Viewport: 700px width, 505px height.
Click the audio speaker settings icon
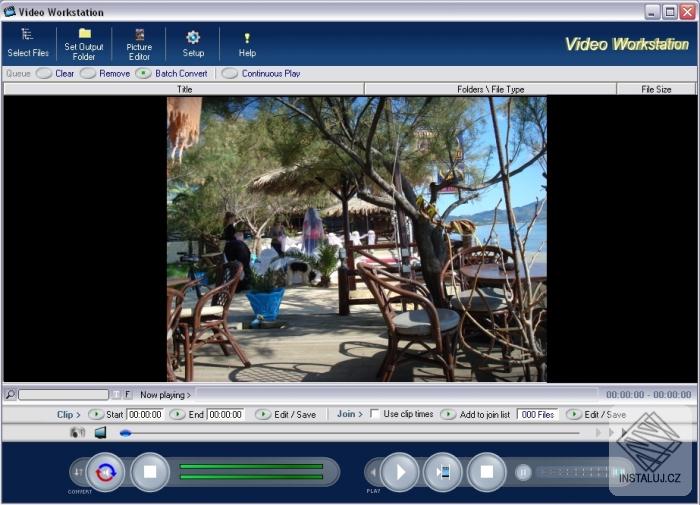pos(78,432)
